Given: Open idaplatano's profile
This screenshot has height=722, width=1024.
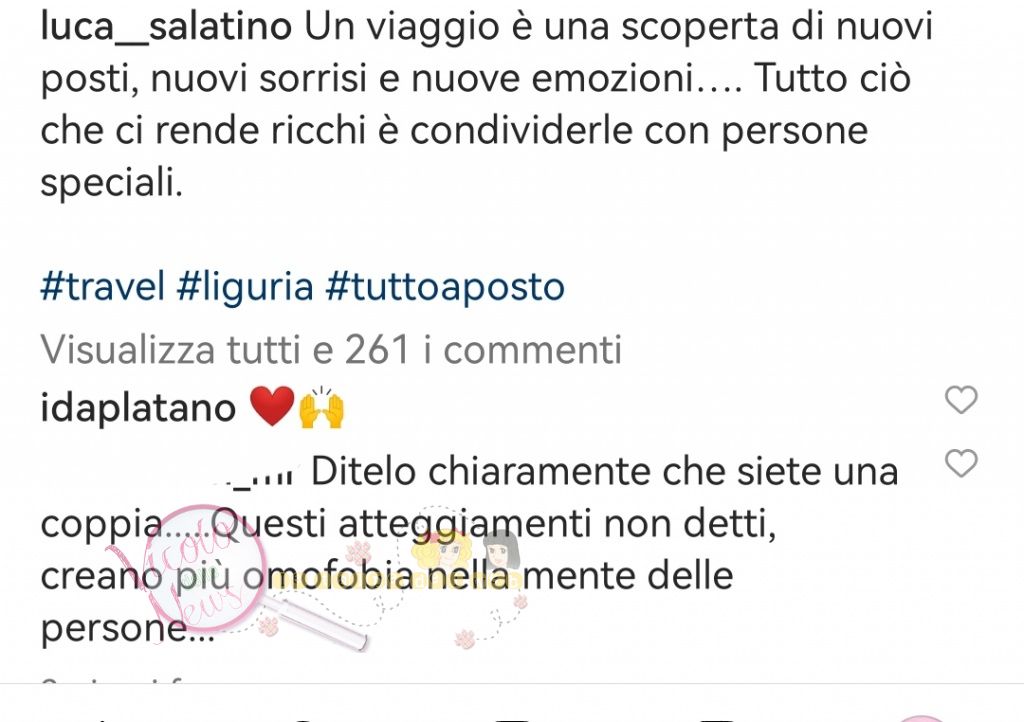Looking at the screenshot, I should pos(138,409).
